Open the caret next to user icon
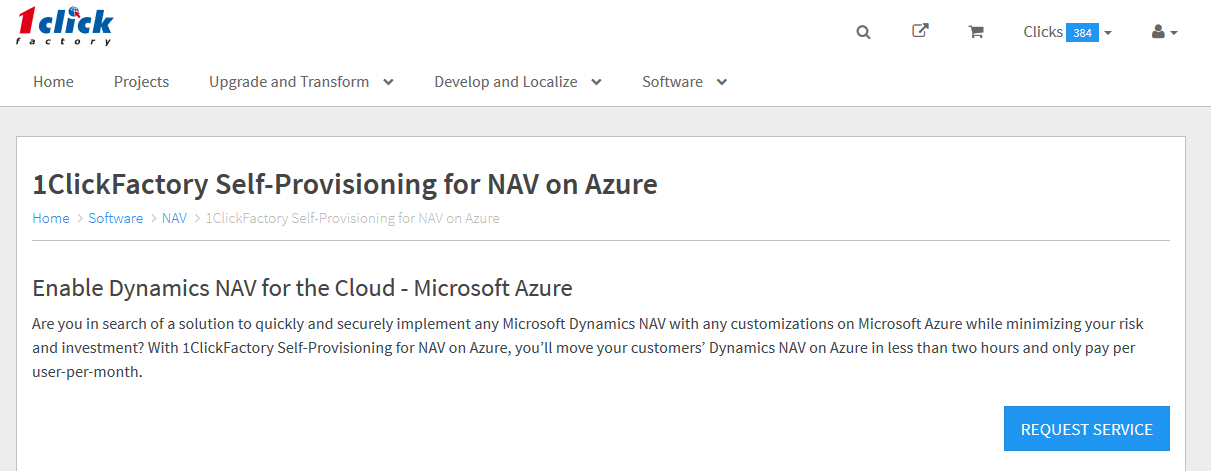Image resolution: width=1211 pixels, height=471 pixels. pyautogui.click(x=1174, y=33)
